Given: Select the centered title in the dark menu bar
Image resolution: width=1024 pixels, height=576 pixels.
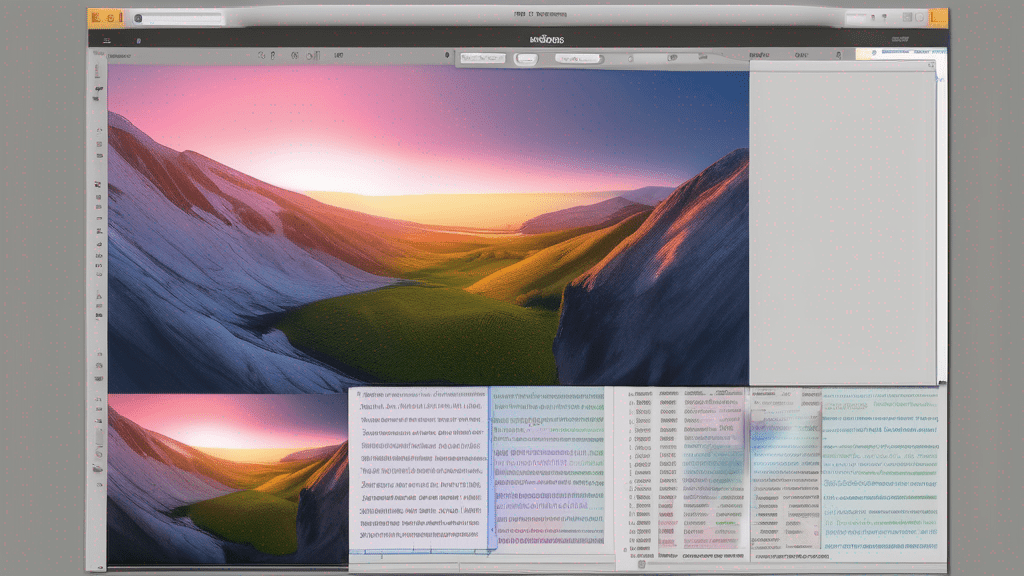Looking at the screenshot, I should tap(547, 40).
